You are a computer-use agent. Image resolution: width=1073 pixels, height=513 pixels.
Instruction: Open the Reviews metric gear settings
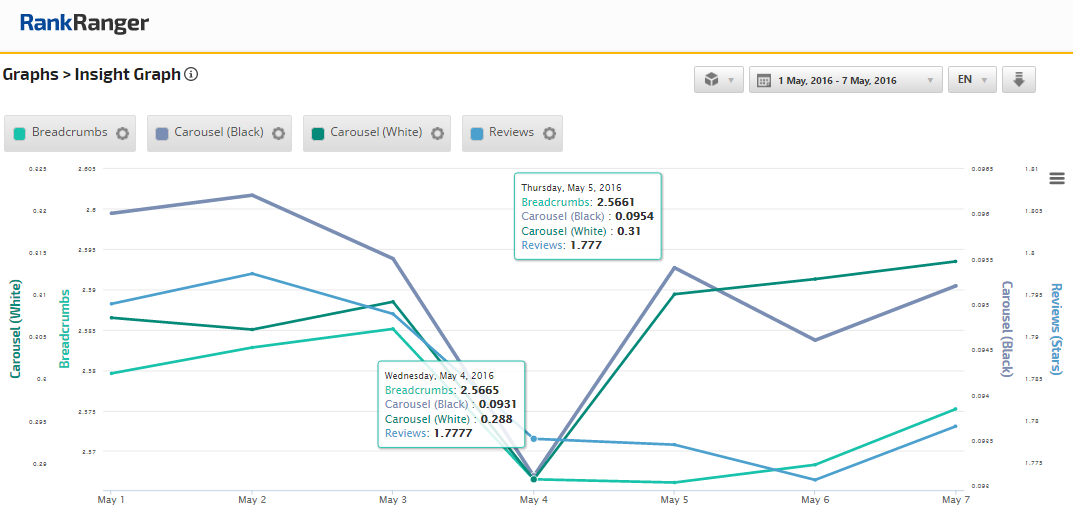(549, 133)
